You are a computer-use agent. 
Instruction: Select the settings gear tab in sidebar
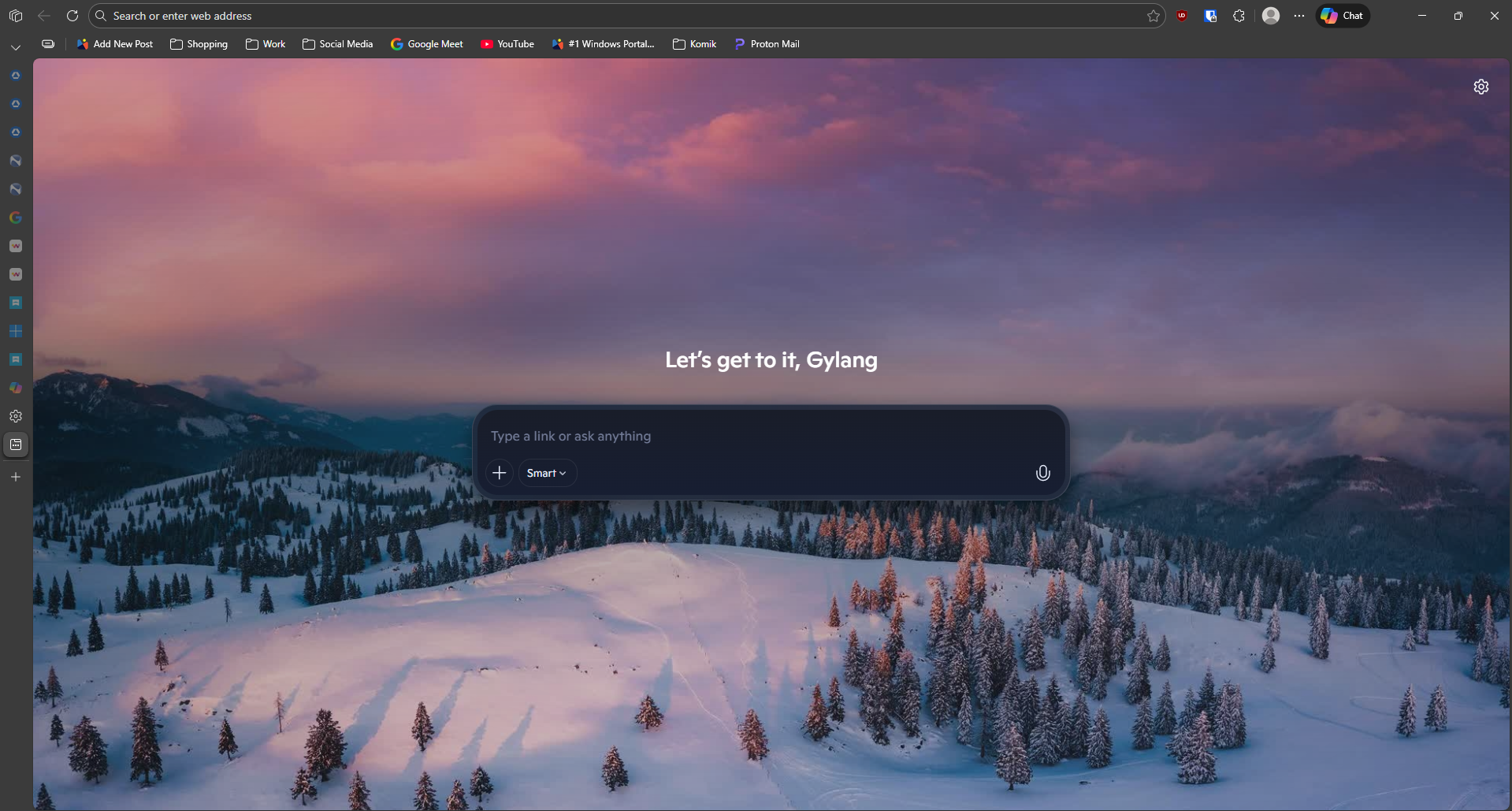coord(16,416)
